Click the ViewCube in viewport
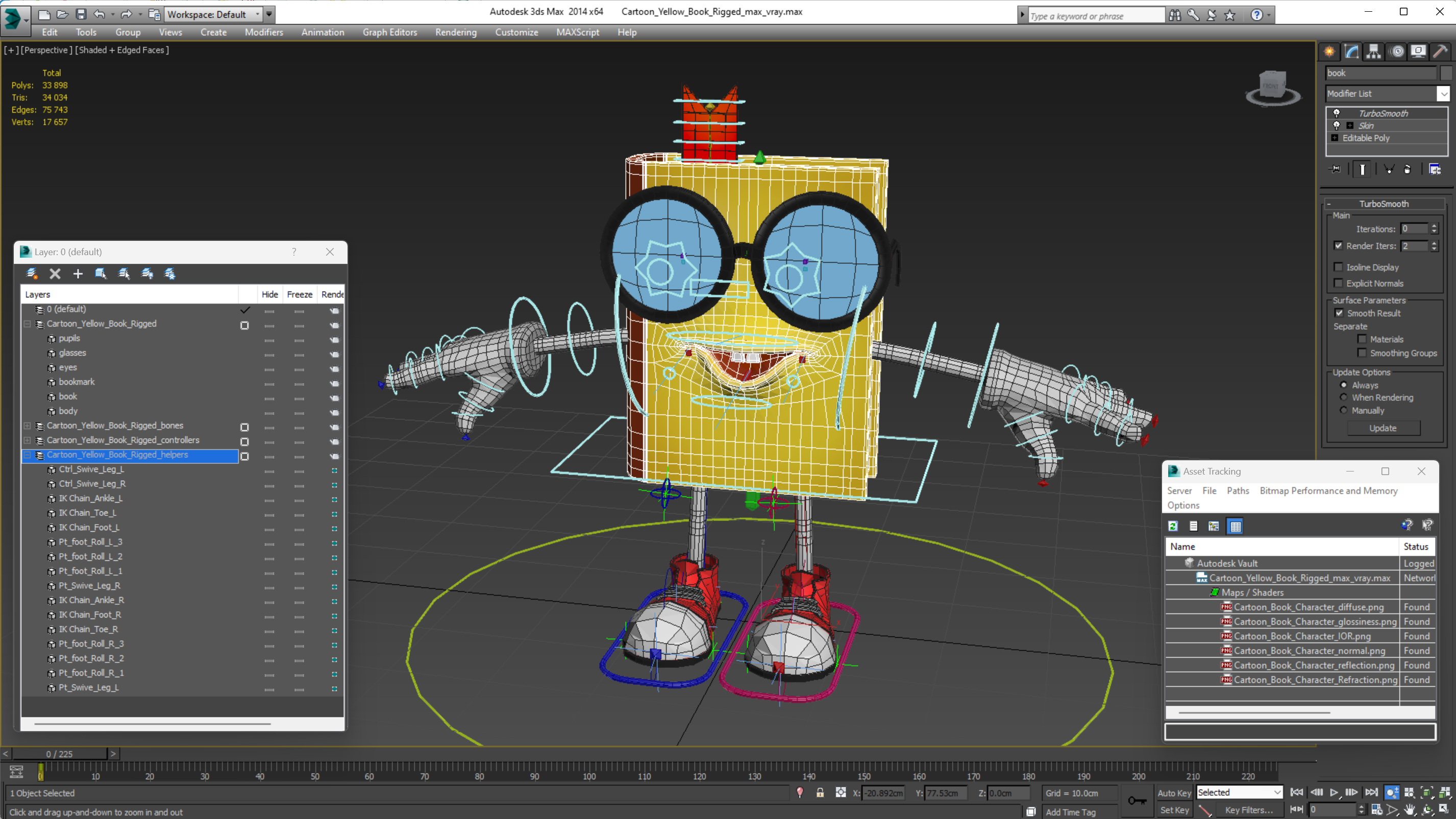 (1273, 88)
